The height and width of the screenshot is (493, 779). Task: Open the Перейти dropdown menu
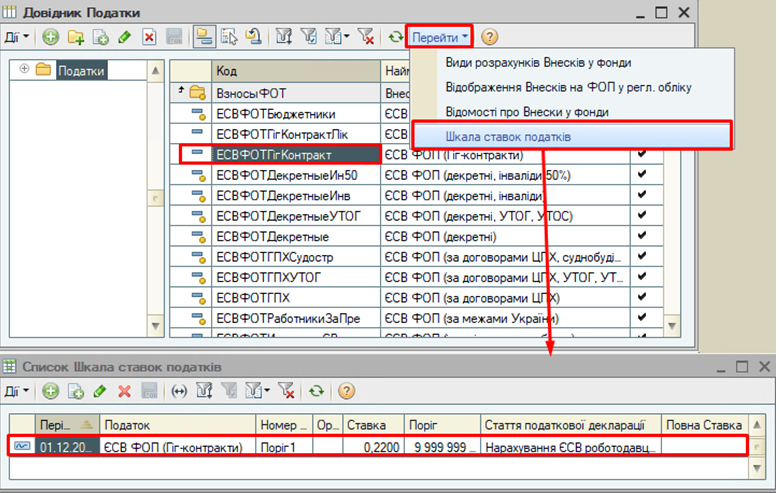(x=441, y=37)
